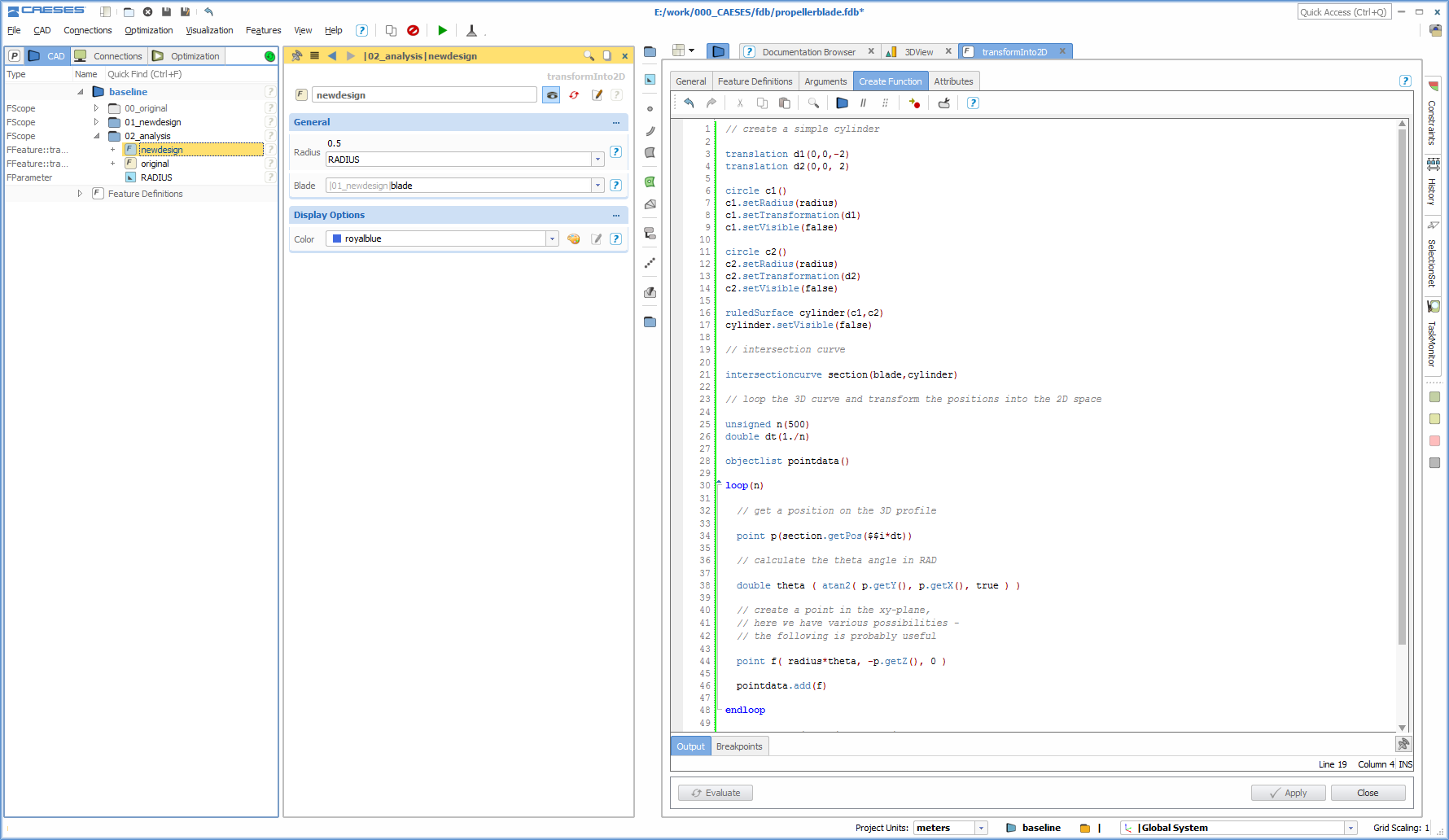Click the red stop/cancel icon in toolbar

tap(413, 30)
